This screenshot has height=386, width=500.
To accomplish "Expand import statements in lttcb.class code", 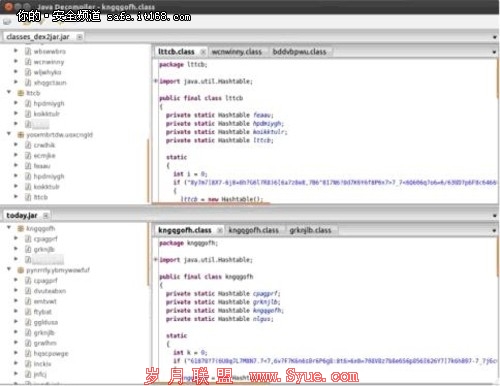I will (156, 81).
